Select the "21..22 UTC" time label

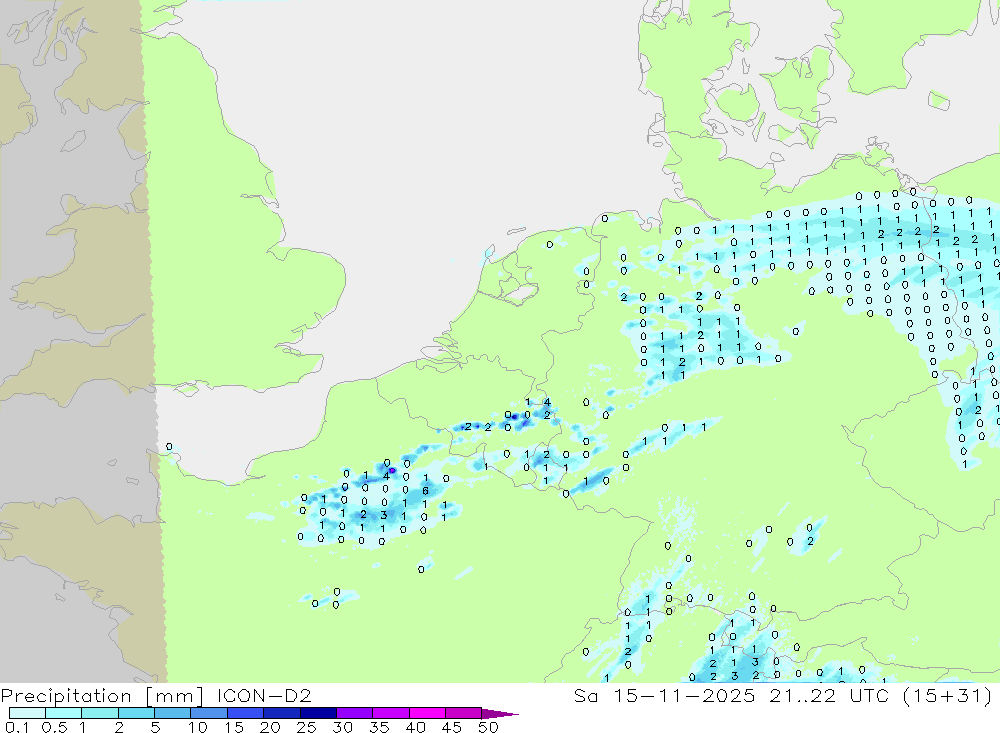(829, 695)
